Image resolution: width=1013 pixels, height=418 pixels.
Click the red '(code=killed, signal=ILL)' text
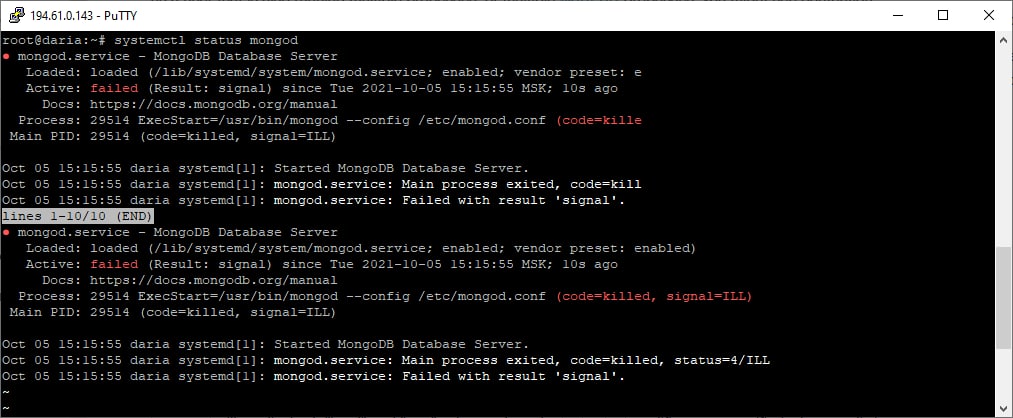654,297
